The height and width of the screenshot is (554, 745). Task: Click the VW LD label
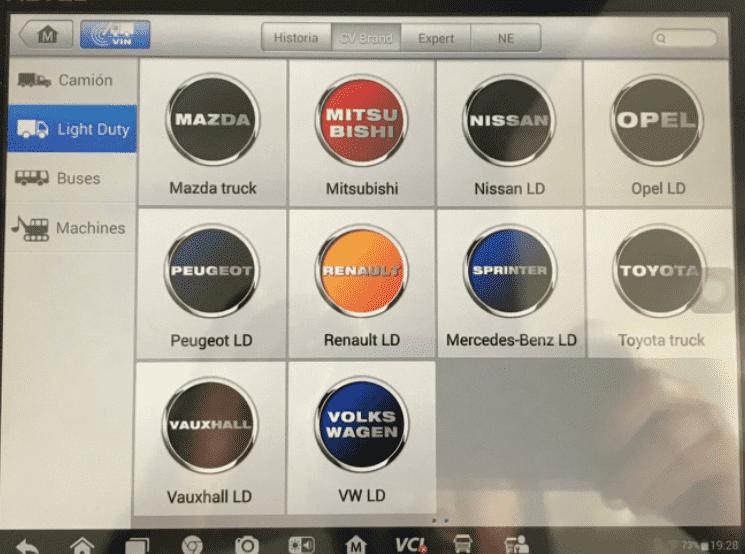click(x=362, y=496)
